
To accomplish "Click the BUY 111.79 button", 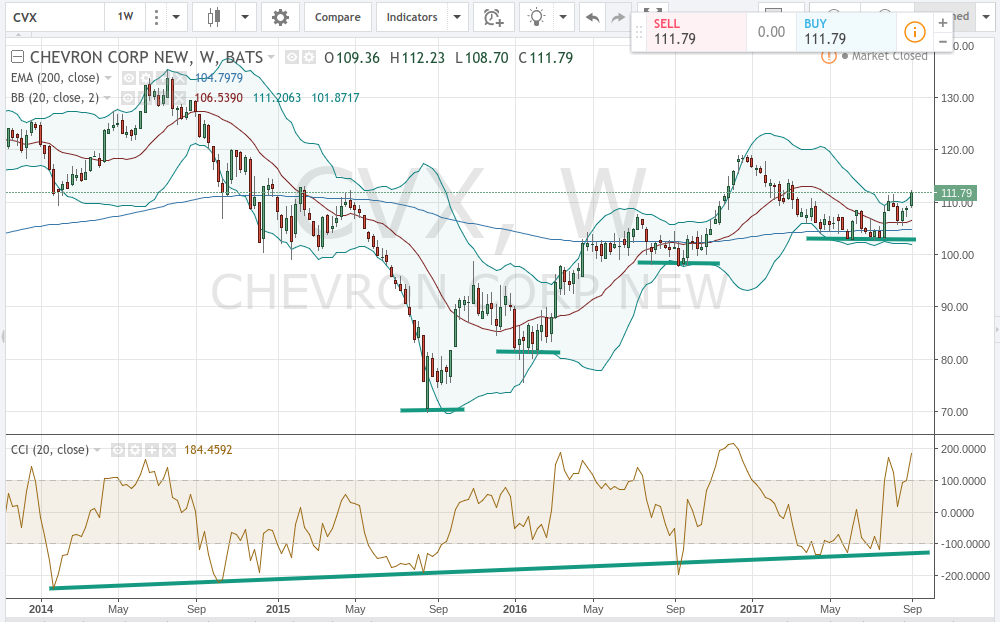I will click(846, 32).
